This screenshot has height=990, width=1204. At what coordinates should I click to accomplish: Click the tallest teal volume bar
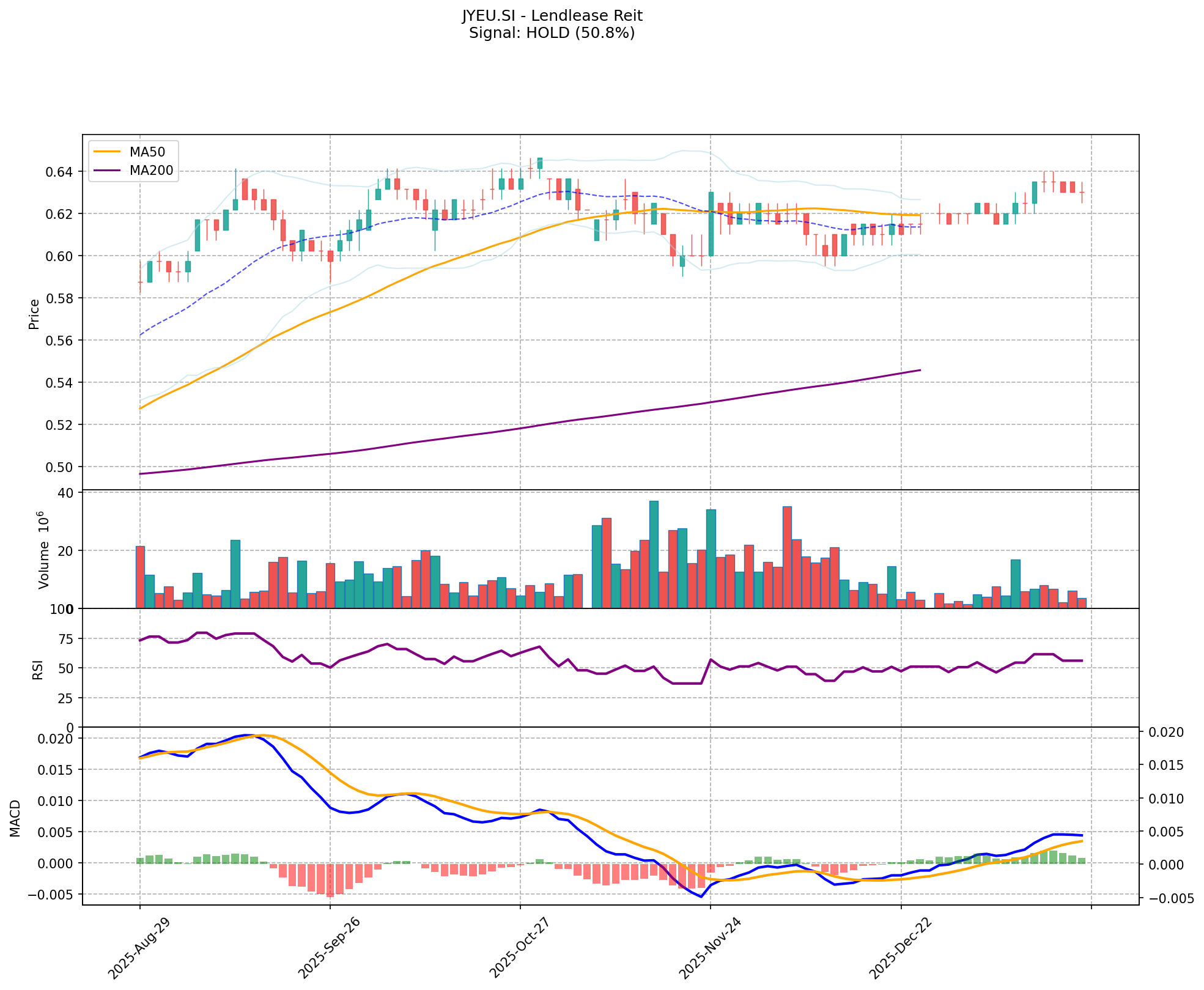tap(654, 553)
